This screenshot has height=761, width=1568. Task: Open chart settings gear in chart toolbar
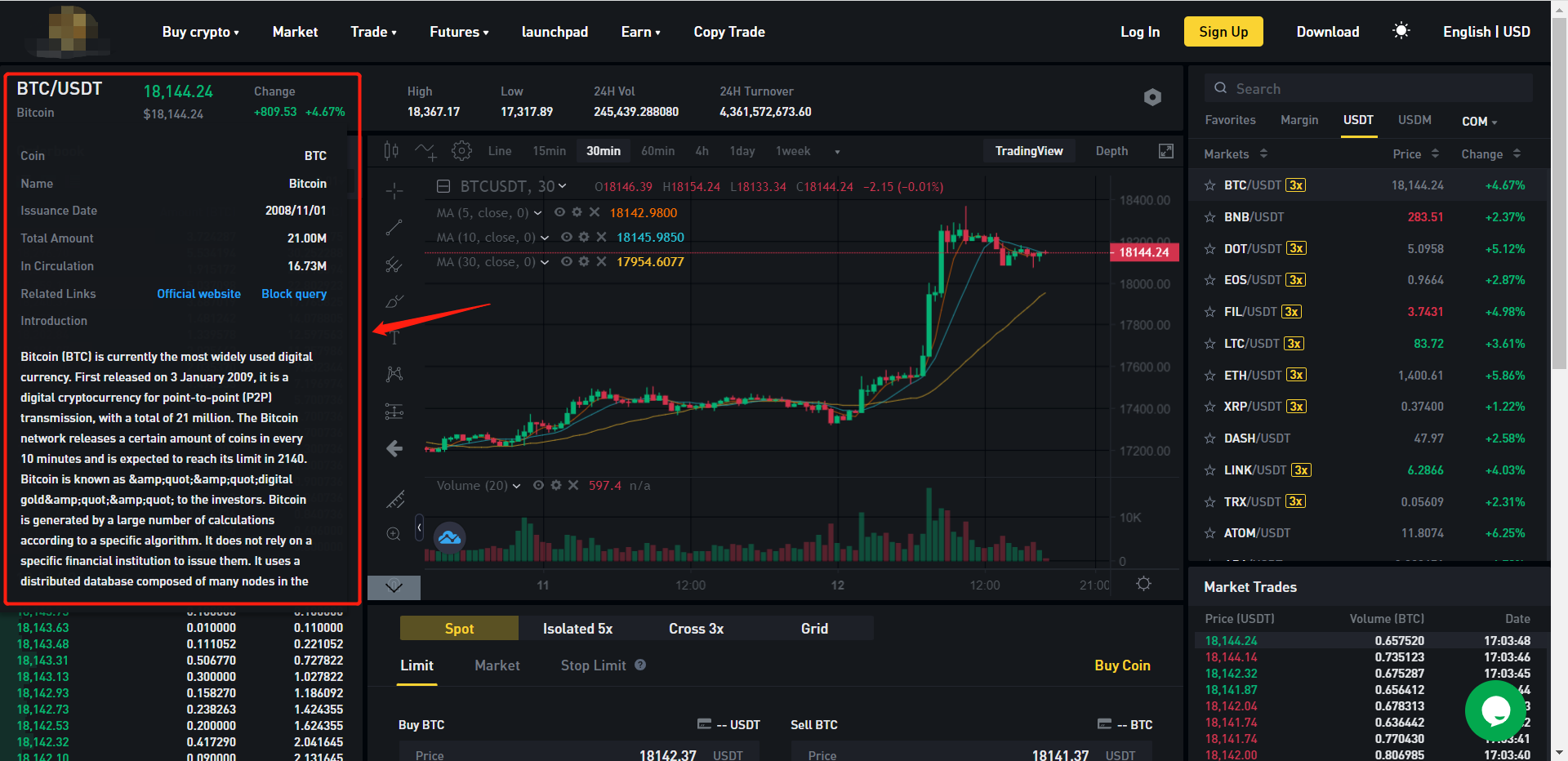[x=461, y=151]
